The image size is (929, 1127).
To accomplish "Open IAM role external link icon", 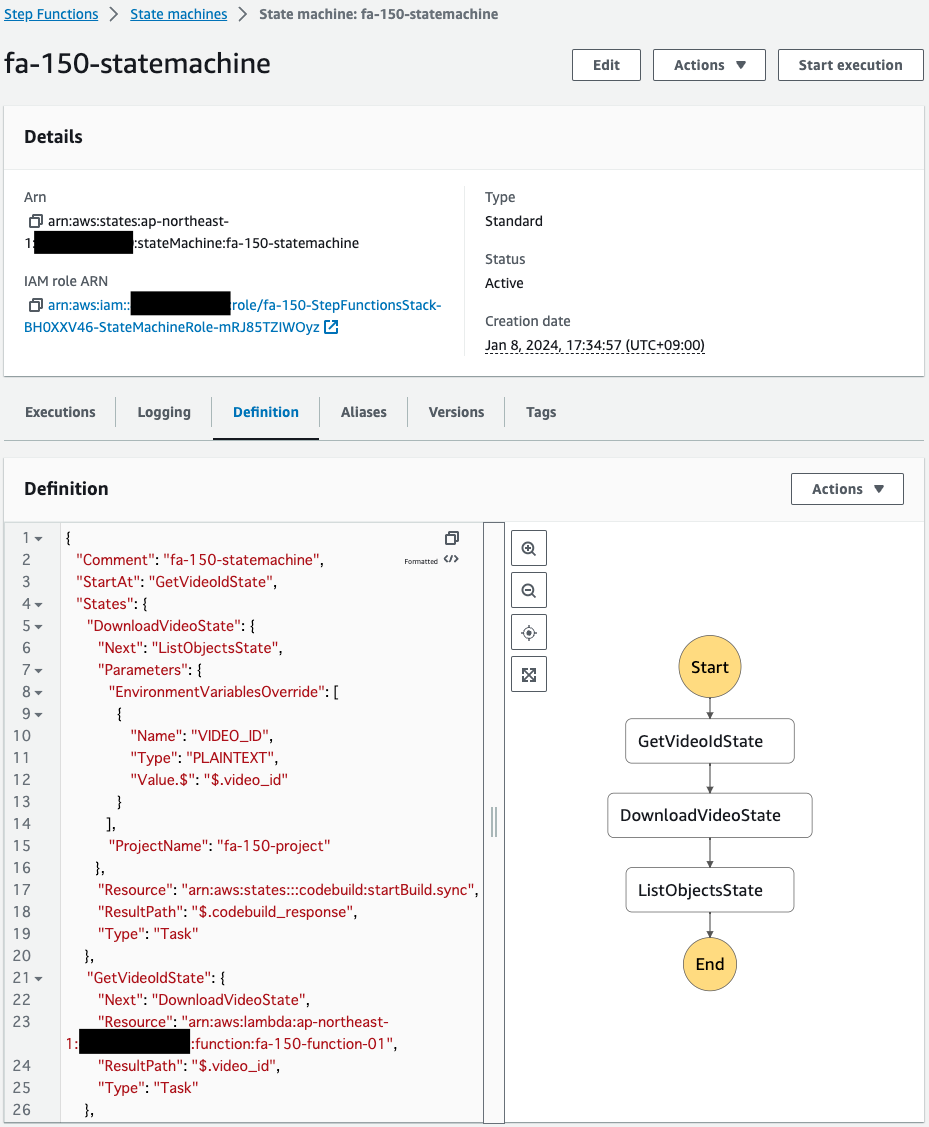I will point(331,327).
